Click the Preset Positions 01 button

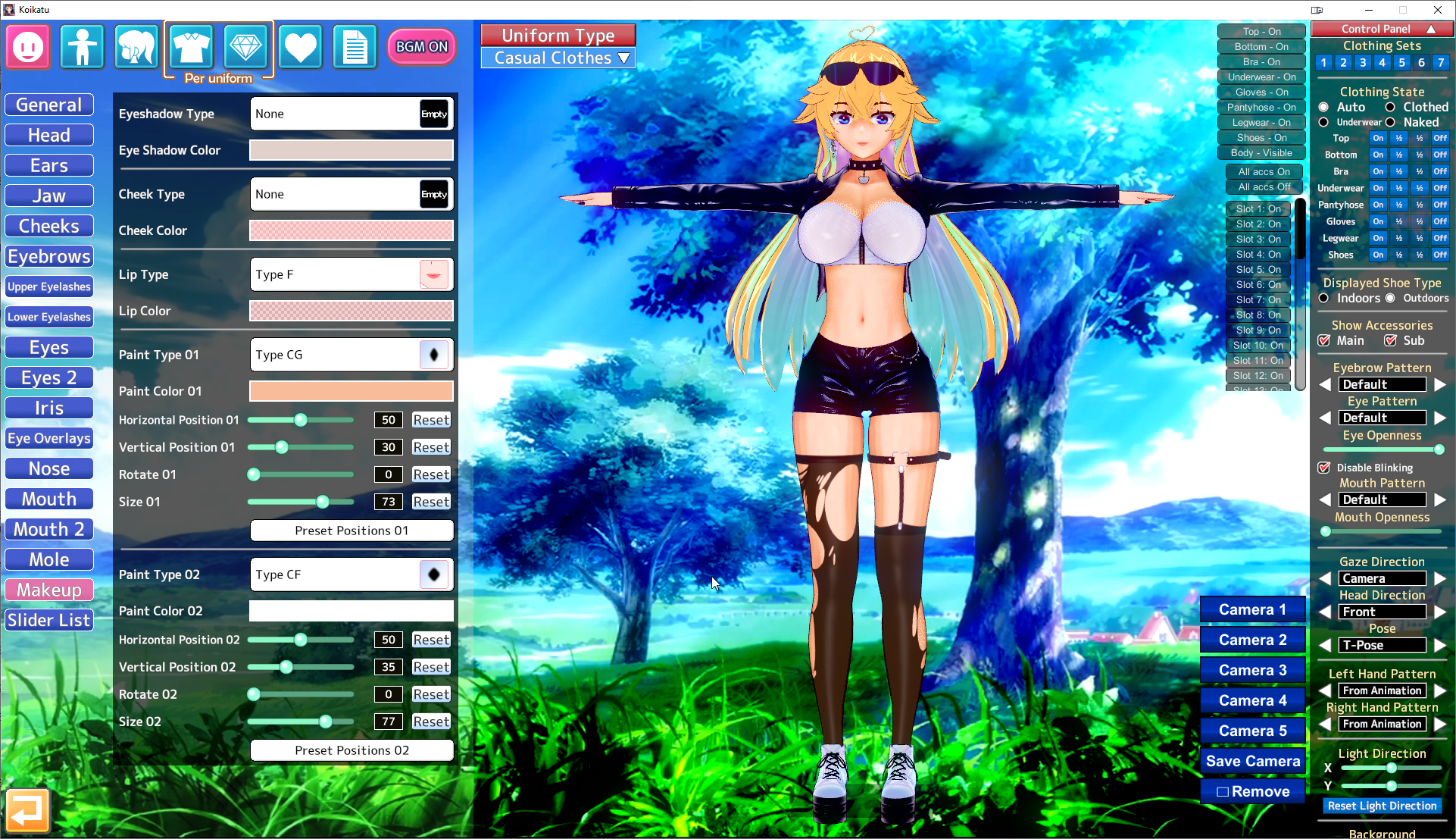[x=352, y=531]
